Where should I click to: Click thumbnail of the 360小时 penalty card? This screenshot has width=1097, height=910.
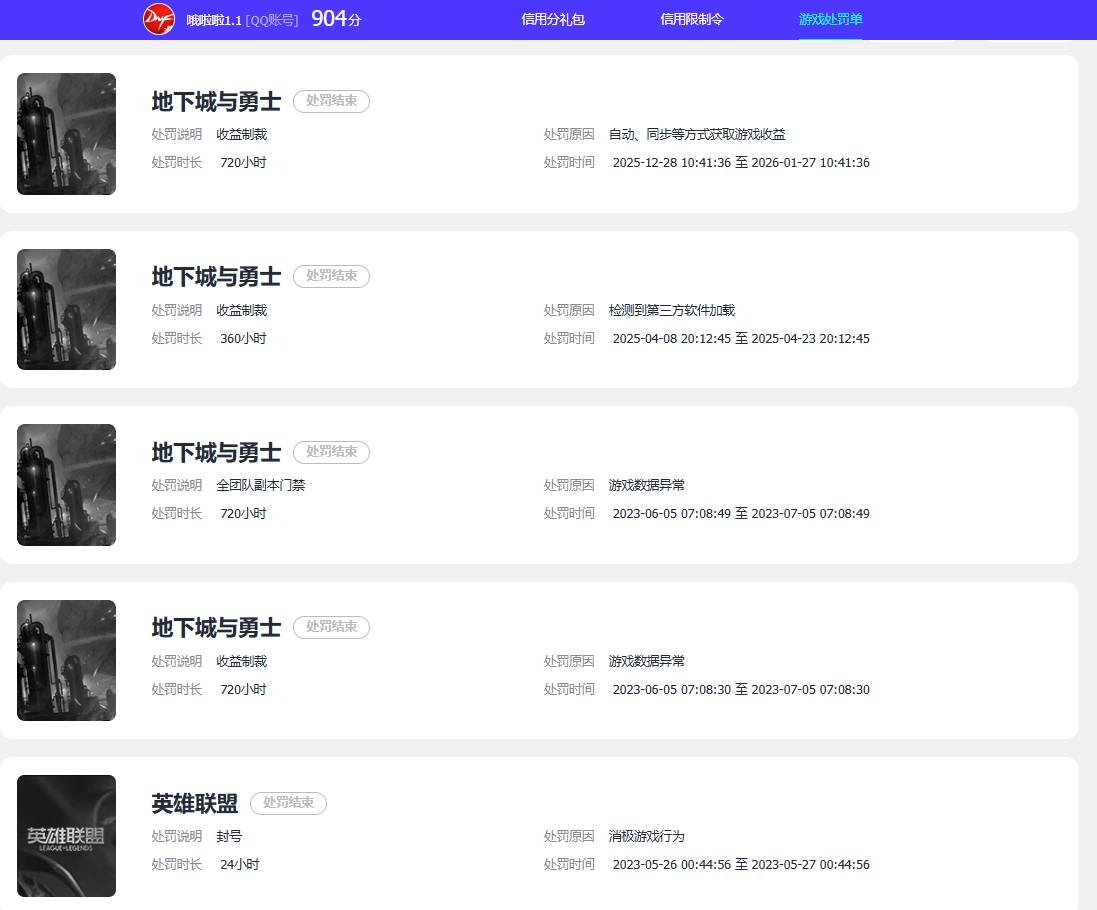pyautogui.click(x=66, y=309)
